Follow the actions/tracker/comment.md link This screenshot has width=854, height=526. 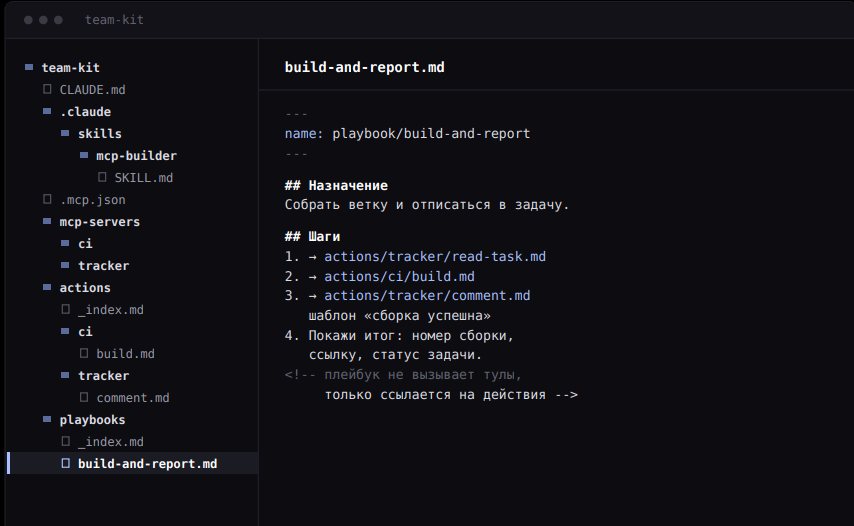coord(427,296)
